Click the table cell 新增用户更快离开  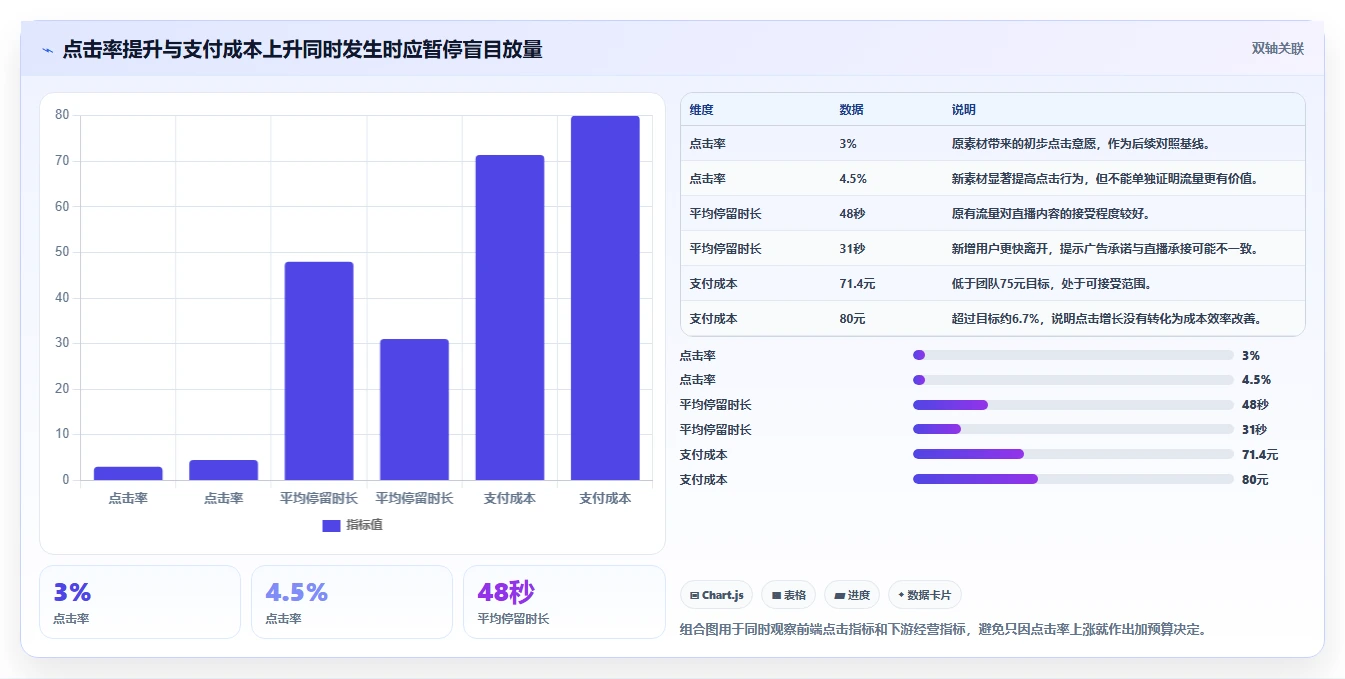click(1105, 249)
